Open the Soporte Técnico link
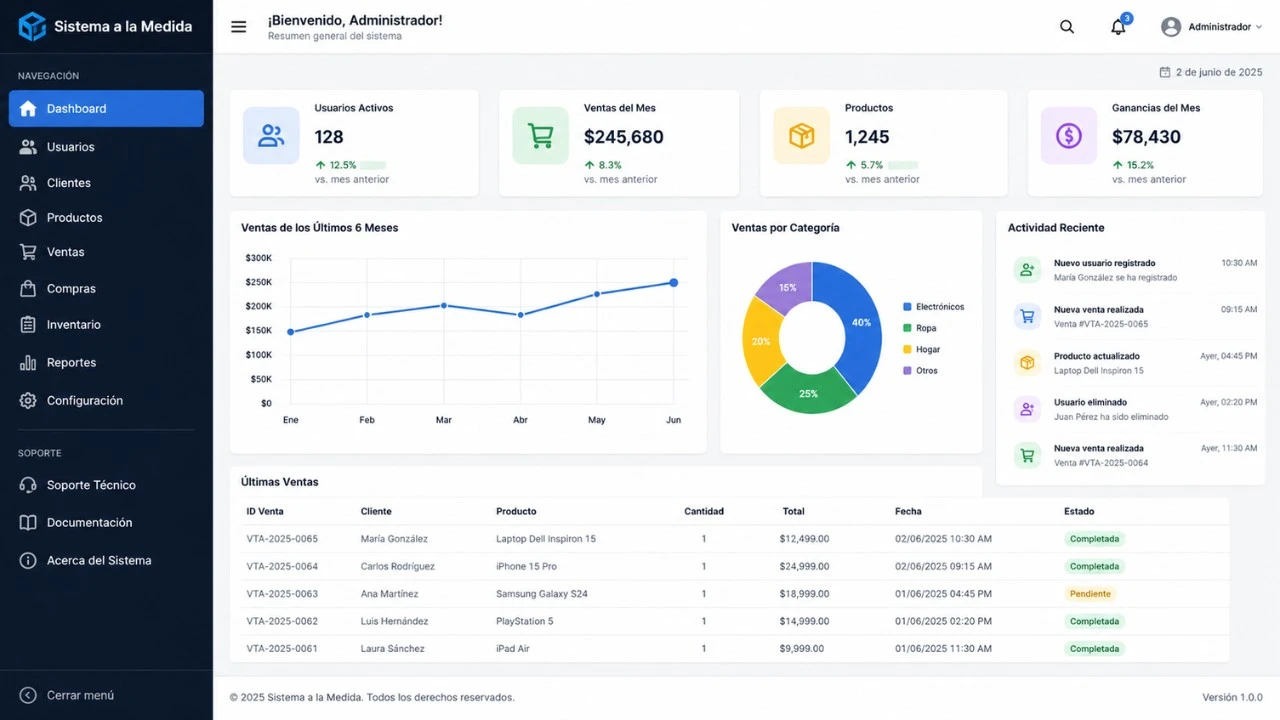 91,485
